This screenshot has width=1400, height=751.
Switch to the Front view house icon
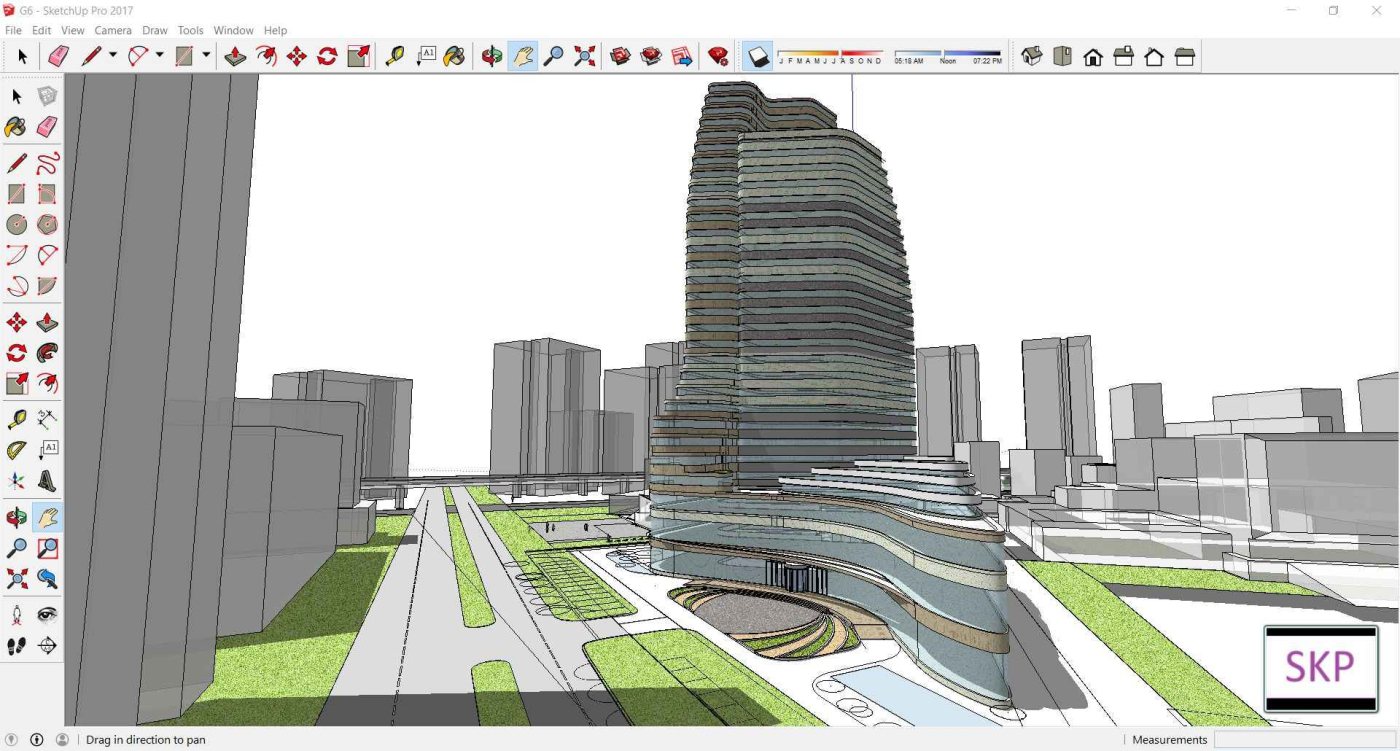(1093, 57)
